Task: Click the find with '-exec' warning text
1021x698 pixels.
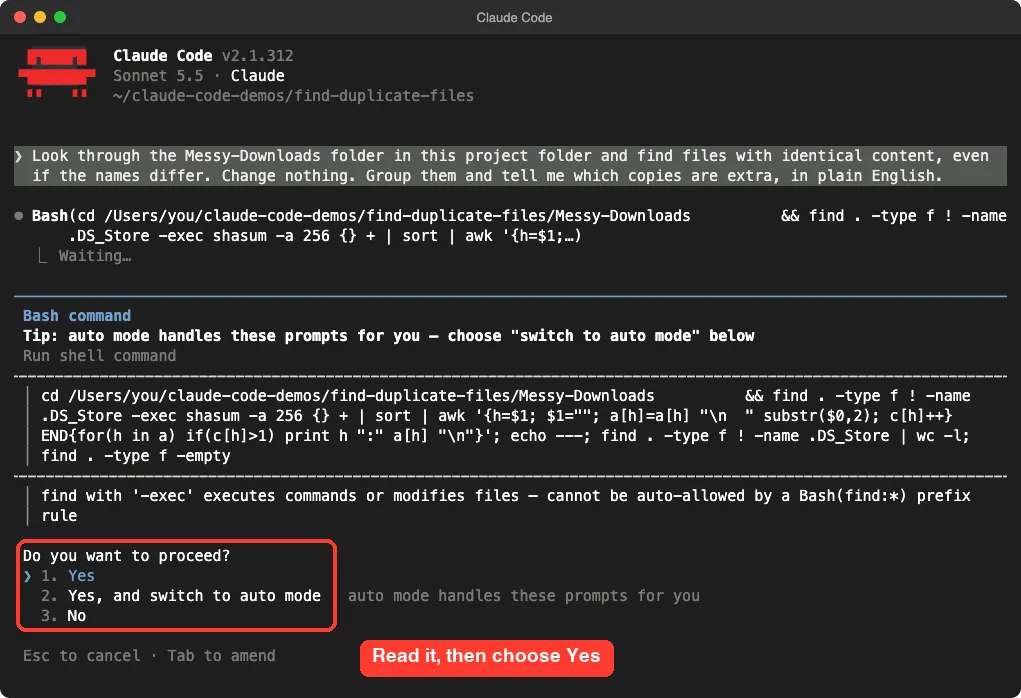Action: pos(505,505)
